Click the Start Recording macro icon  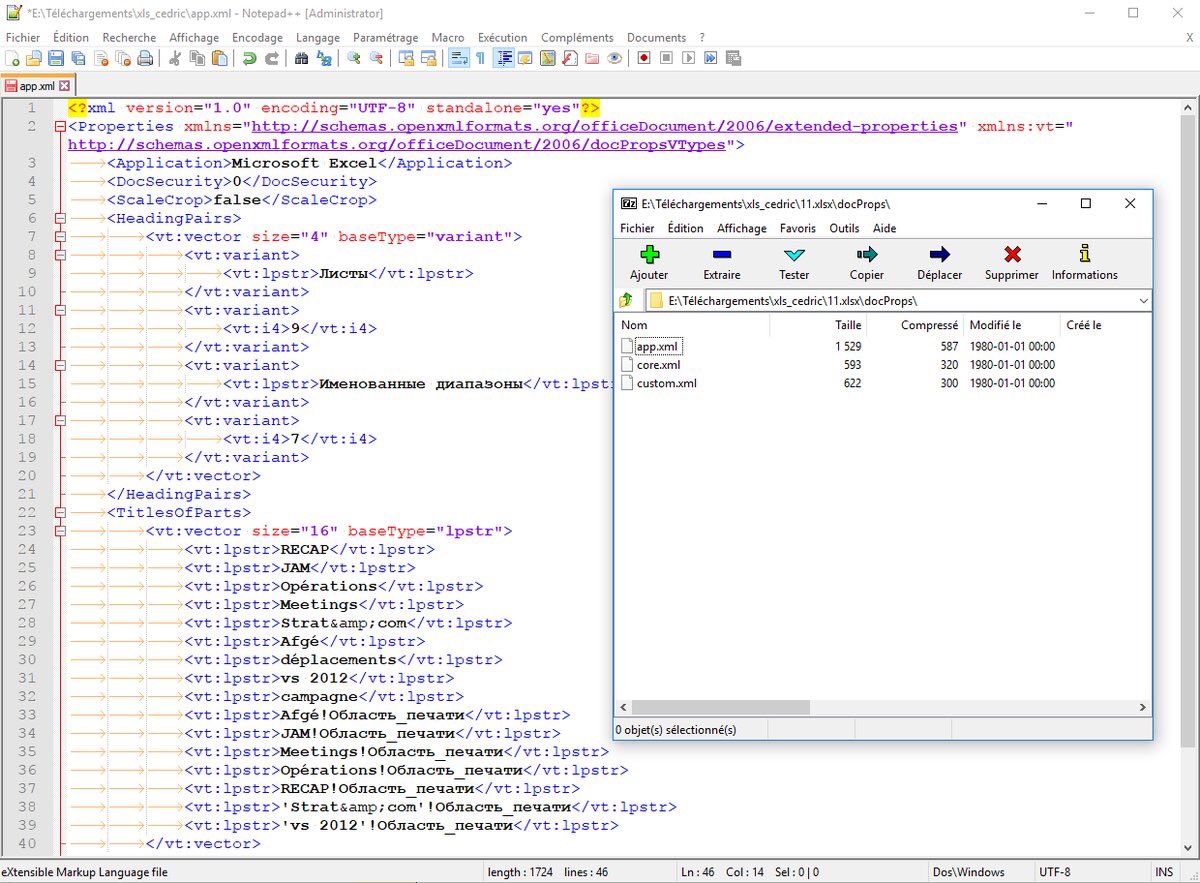point(643,59)
